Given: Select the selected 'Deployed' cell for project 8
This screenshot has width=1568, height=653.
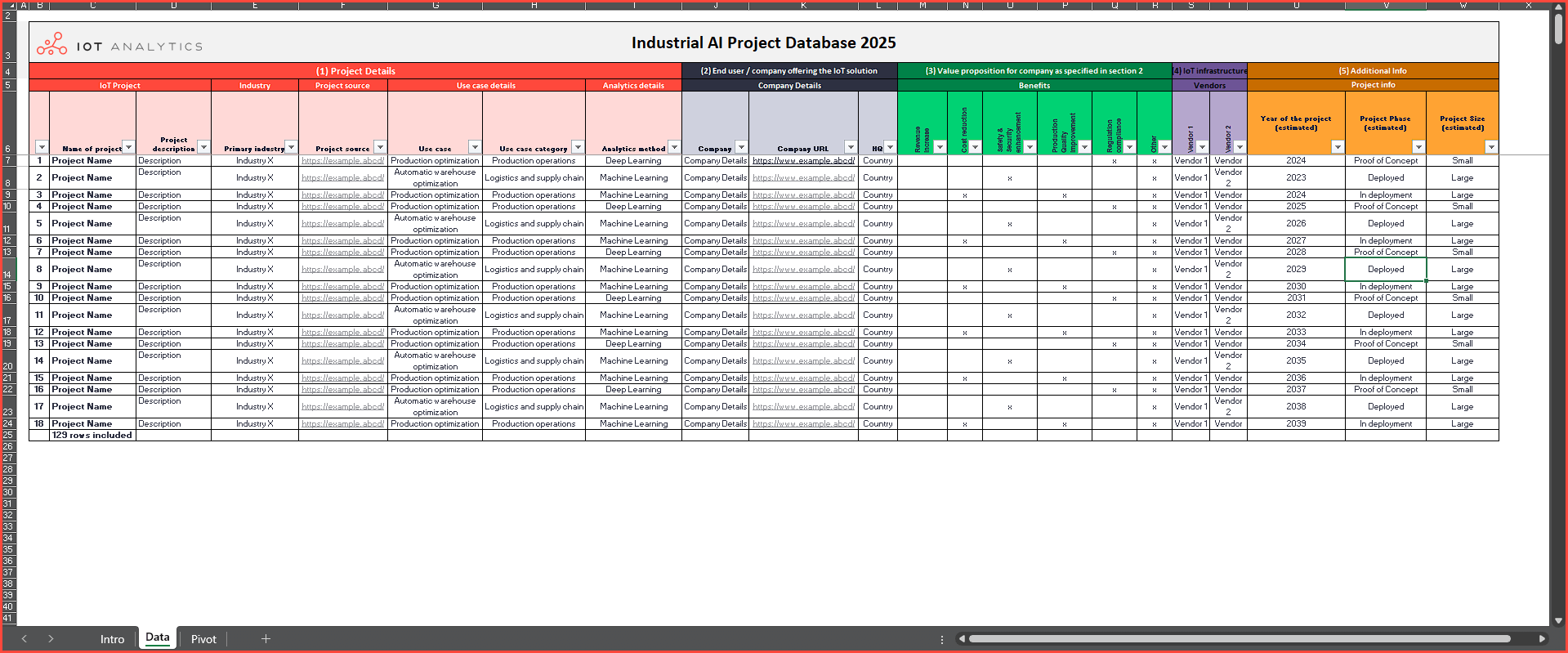Looking at the screenshot, I should tap(1386, 270).
